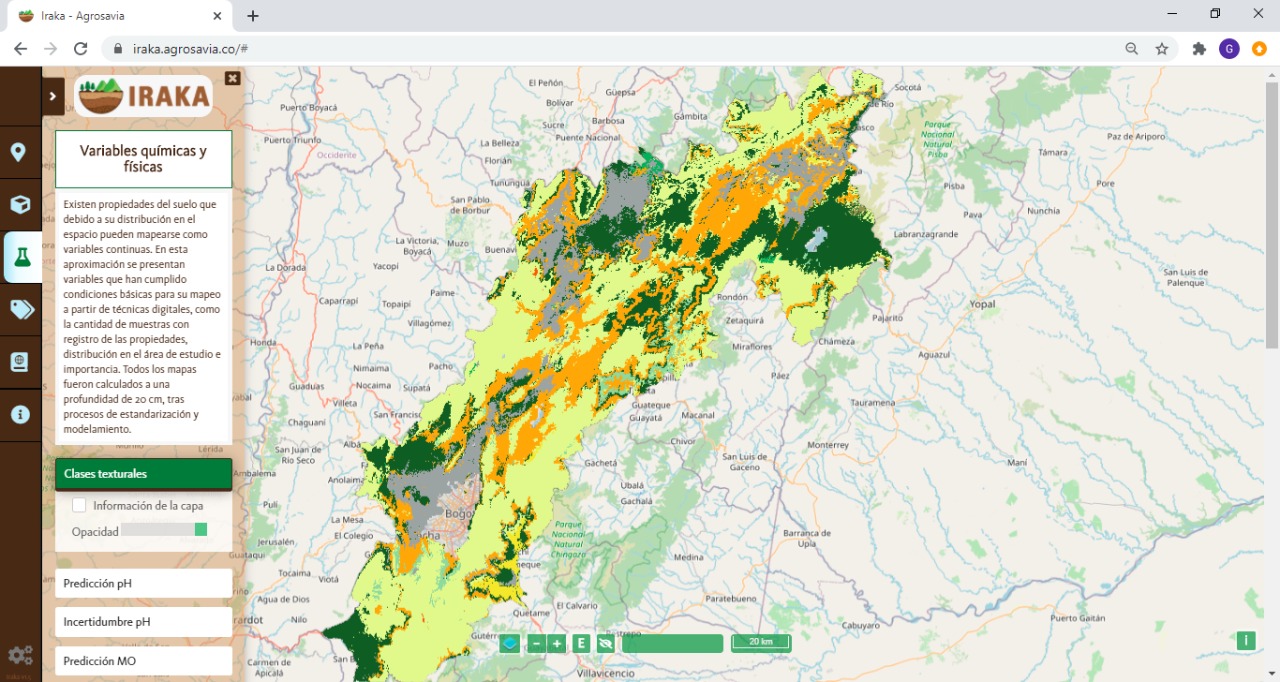Go forward in browser history
Screen dimensions: 1280x682
[x=50, y=49]
